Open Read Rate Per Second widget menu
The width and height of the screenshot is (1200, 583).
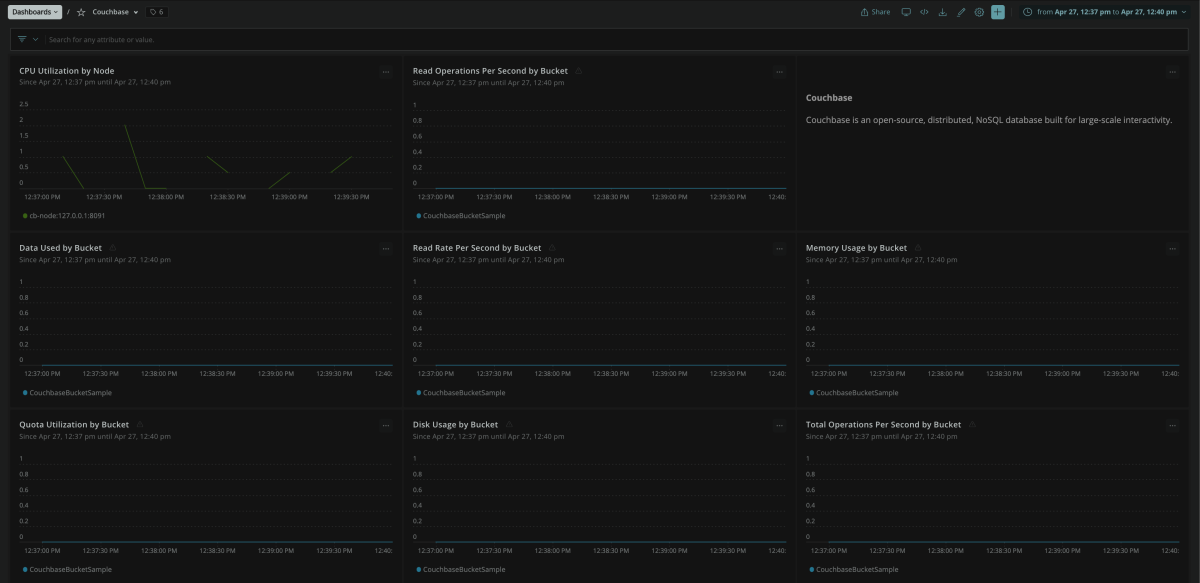click(779, 248)
